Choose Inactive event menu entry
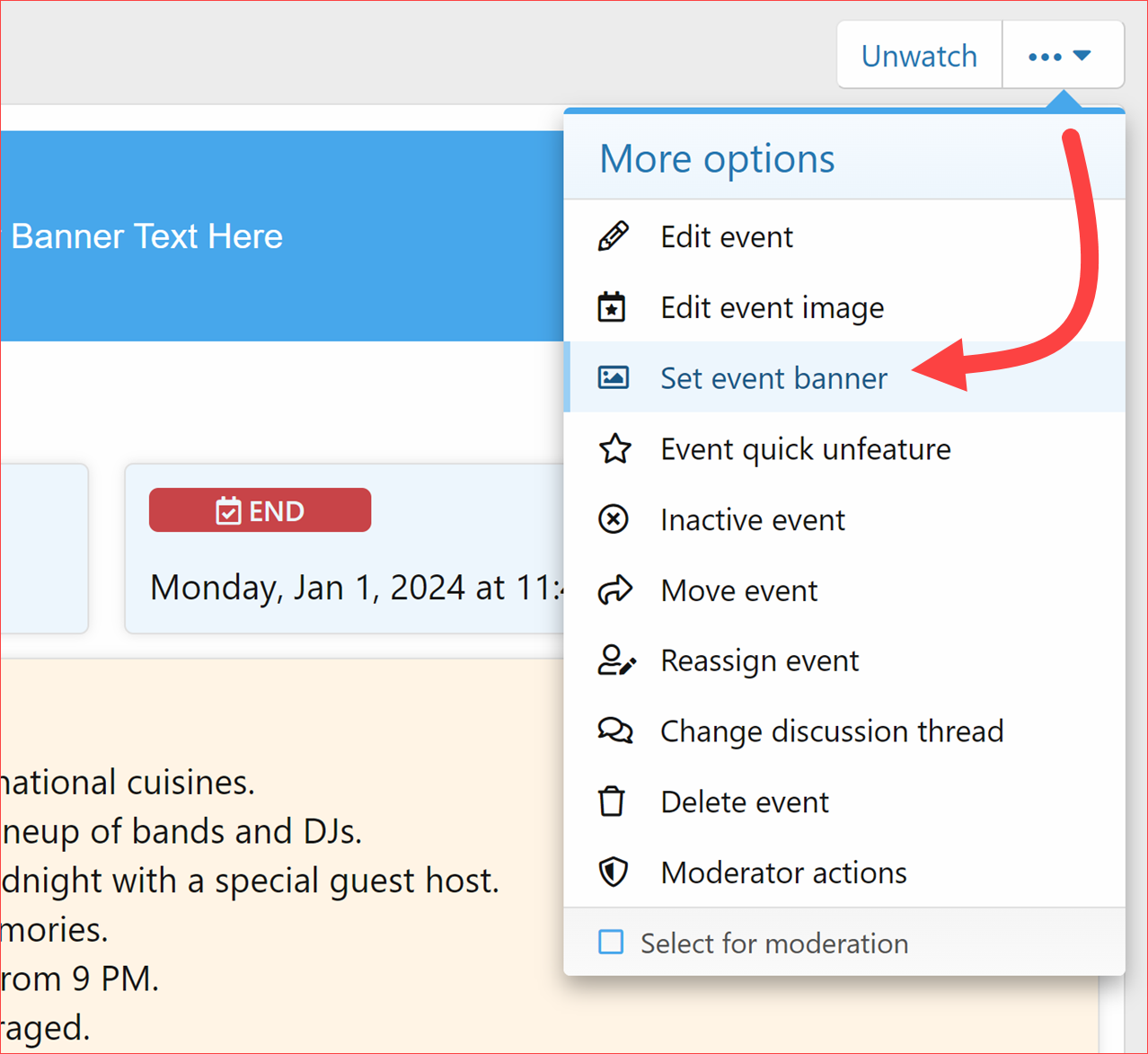This screenshot has height=1054, width=1148. point(844,519)
